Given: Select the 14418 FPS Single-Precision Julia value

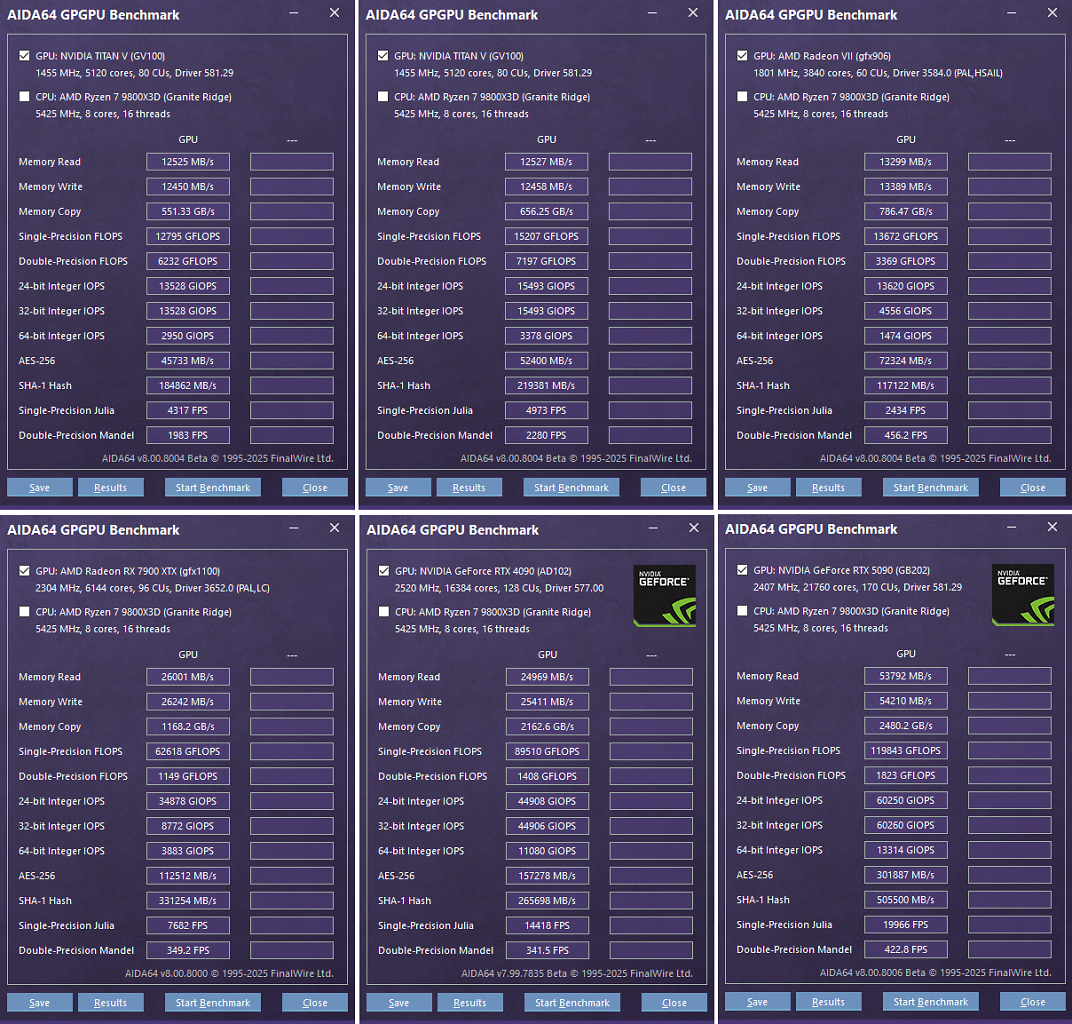Looking at the screenshot, I should tap(547, 926).
